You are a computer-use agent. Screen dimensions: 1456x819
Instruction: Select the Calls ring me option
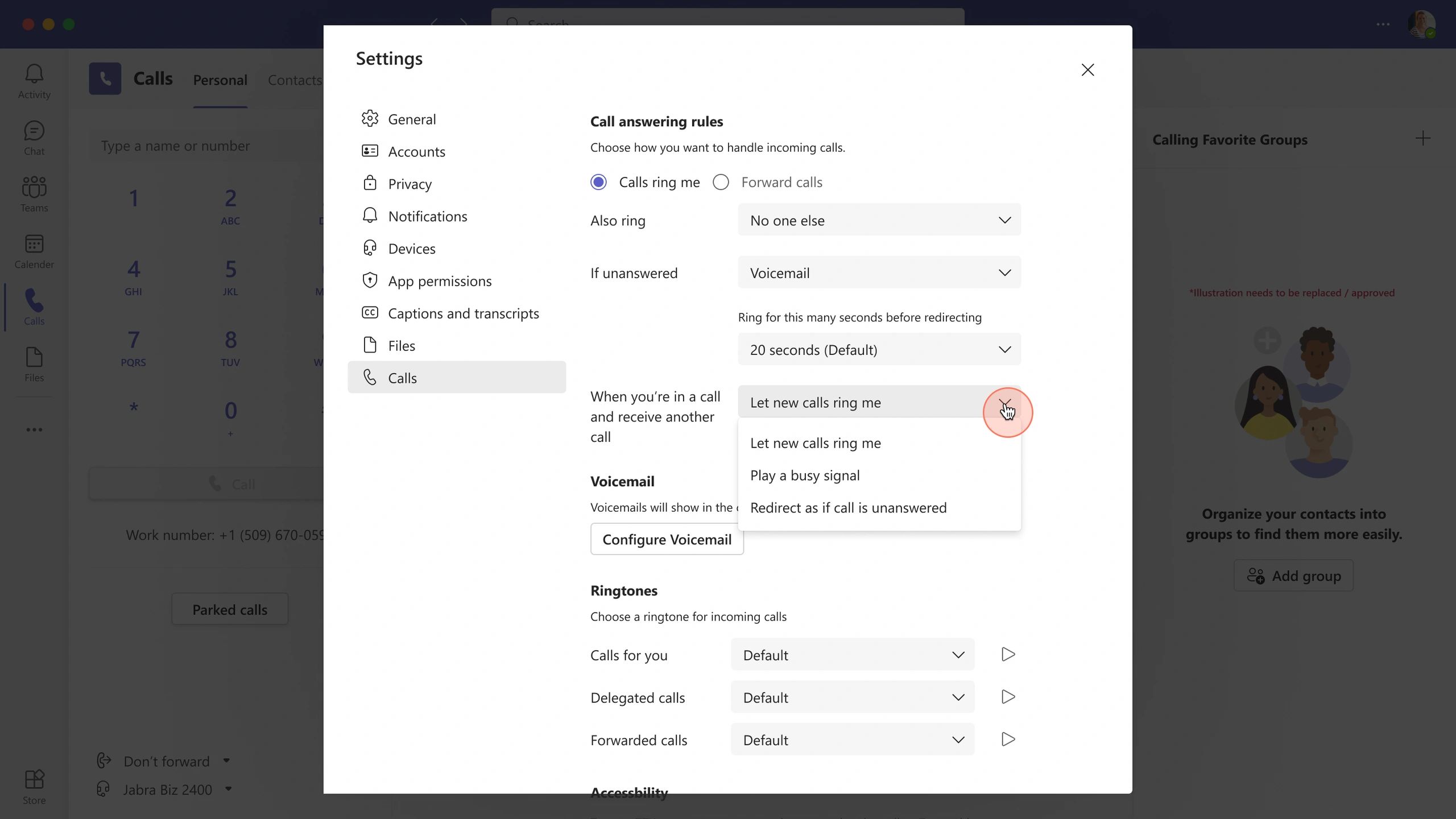(599, 182)
